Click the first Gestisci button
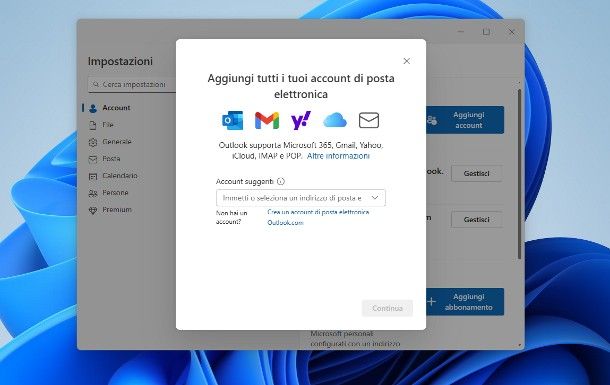Viewport: 610px width, 385px height. tap(476, 173)
